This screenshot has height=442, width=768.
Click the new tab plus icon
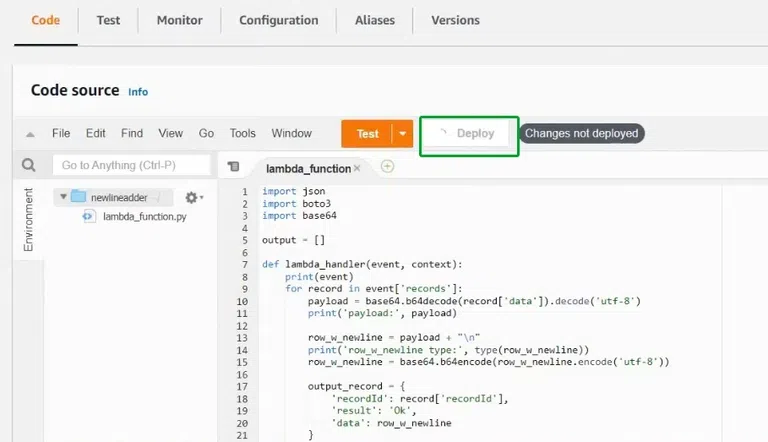pos(387,167)
